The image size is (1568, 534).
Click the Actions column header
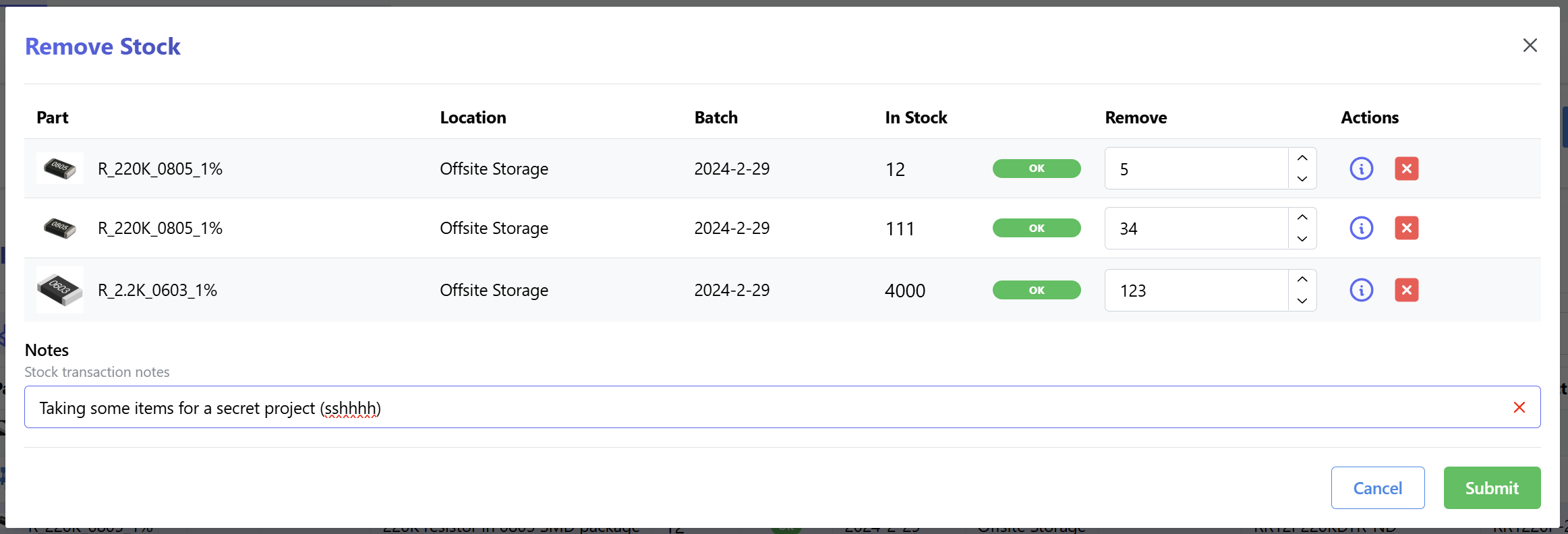[1370, 117]
